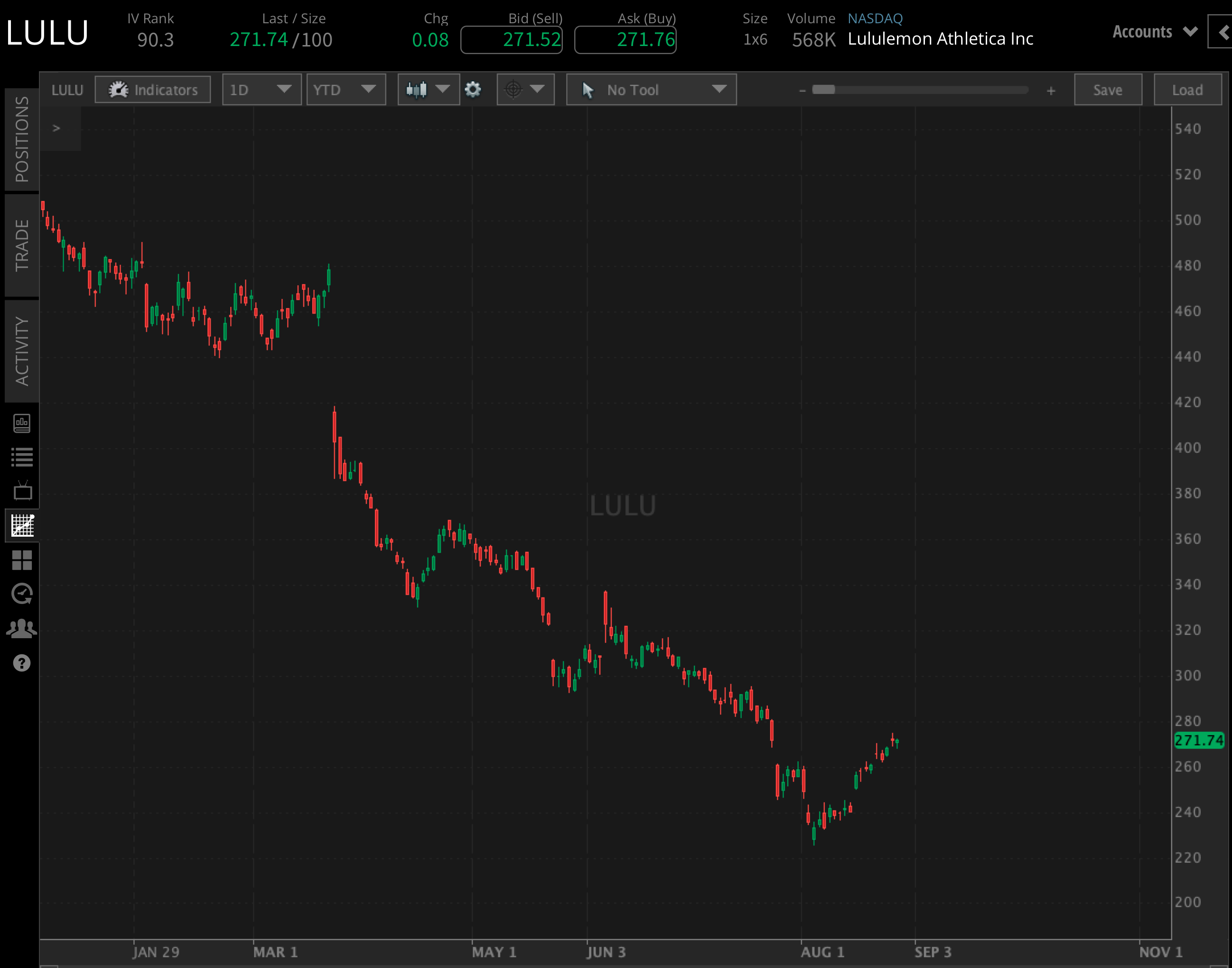Expand the No Tool drawing dropdown
Image resolution: width=1232 pixels, height=968 pixels.
(x=651, y=89)
